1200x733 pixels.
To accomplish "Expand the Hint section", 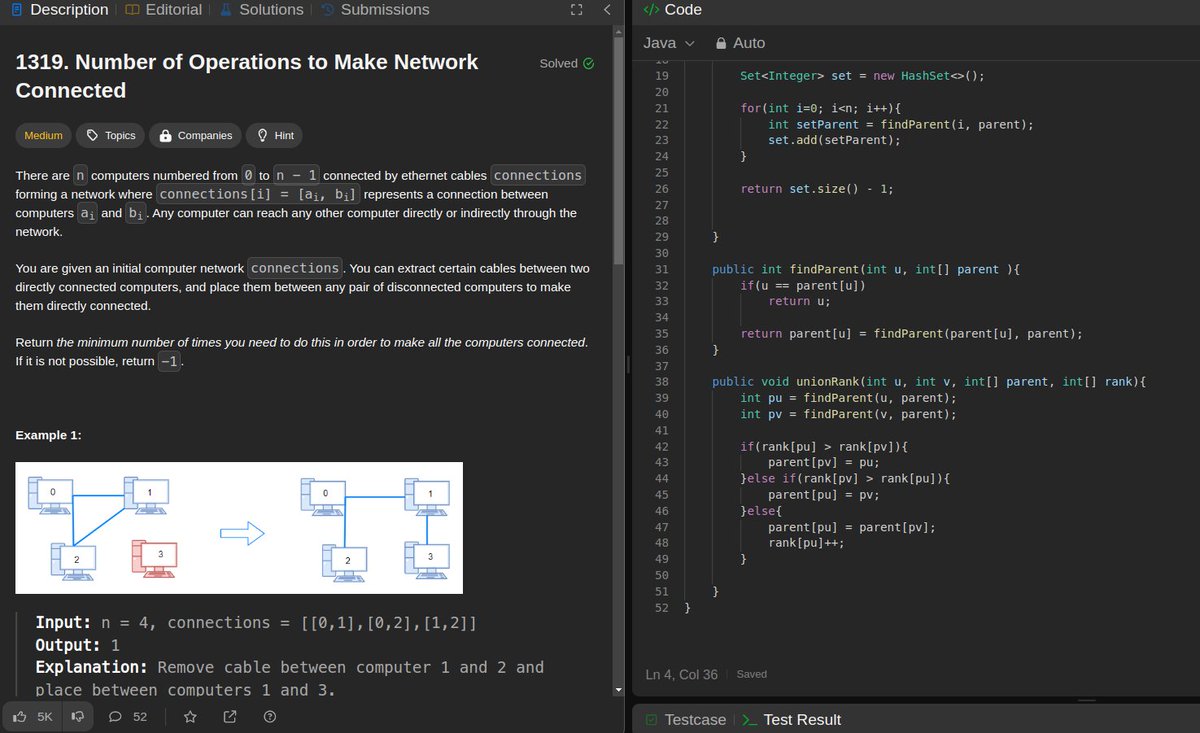I will [x=273, y=135].
